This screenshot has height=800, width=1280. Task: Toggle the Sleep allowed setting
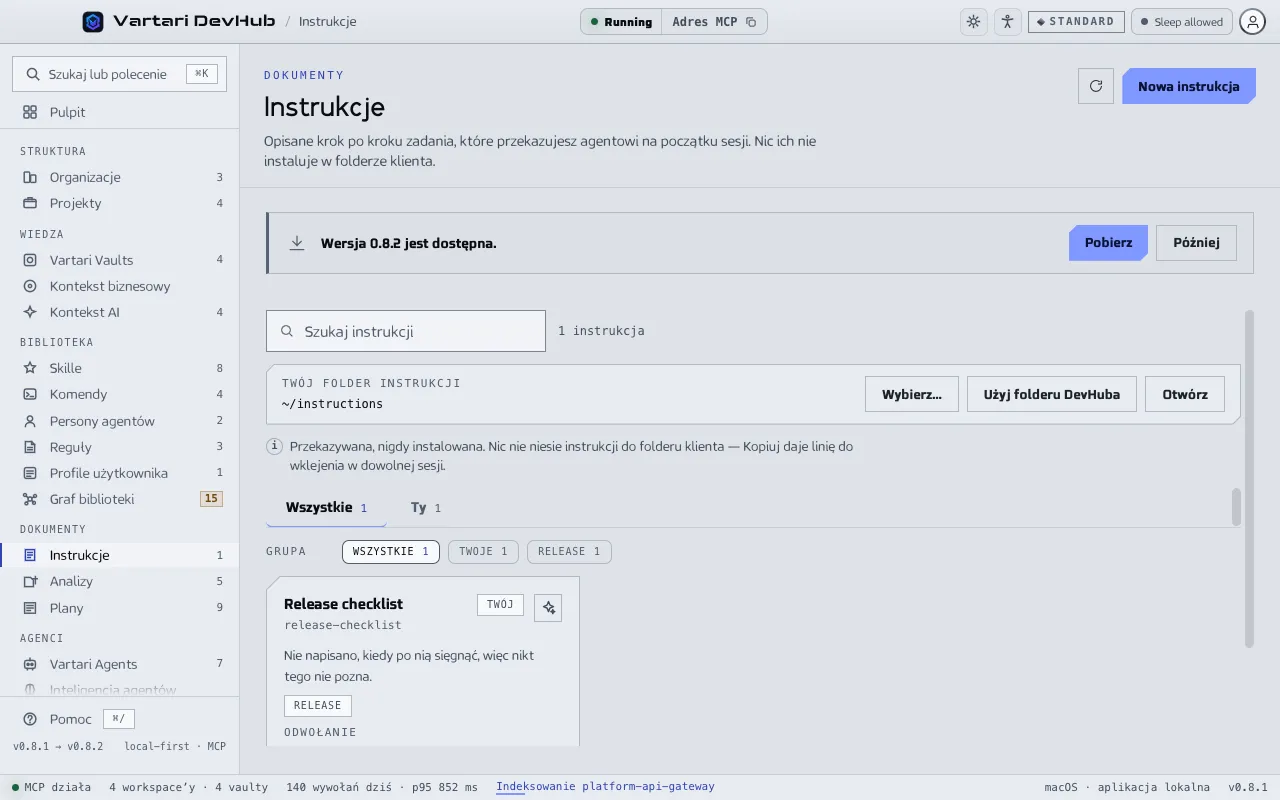coord(1182,21)
